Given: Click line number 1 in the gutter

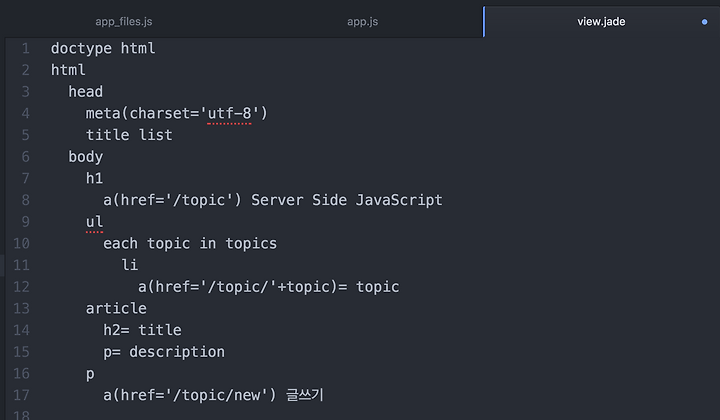Looking at the screenshot, I should (x=26, y=48).
